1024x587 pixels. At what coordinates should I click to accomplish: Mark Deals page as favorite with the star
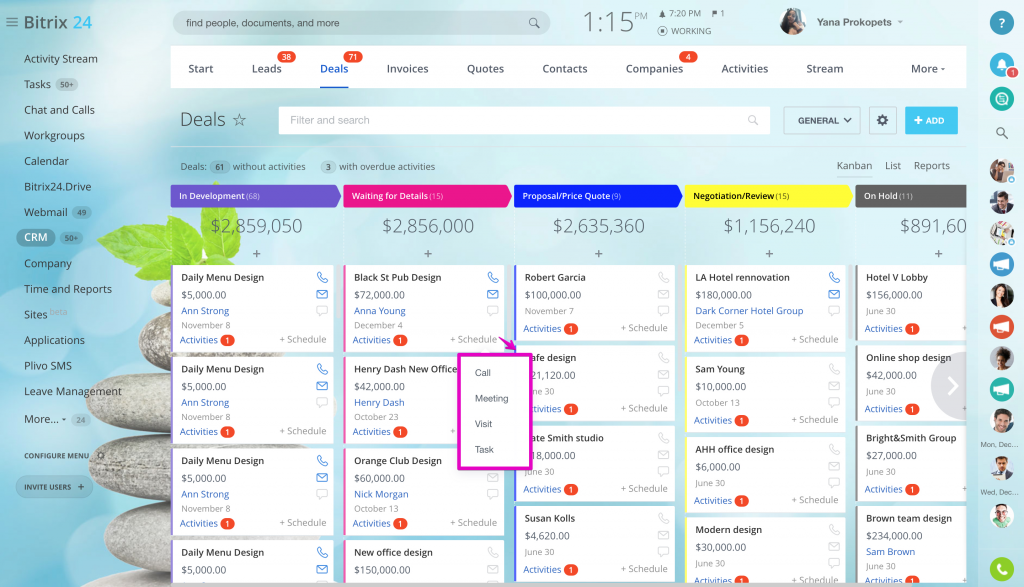[240, 119]
